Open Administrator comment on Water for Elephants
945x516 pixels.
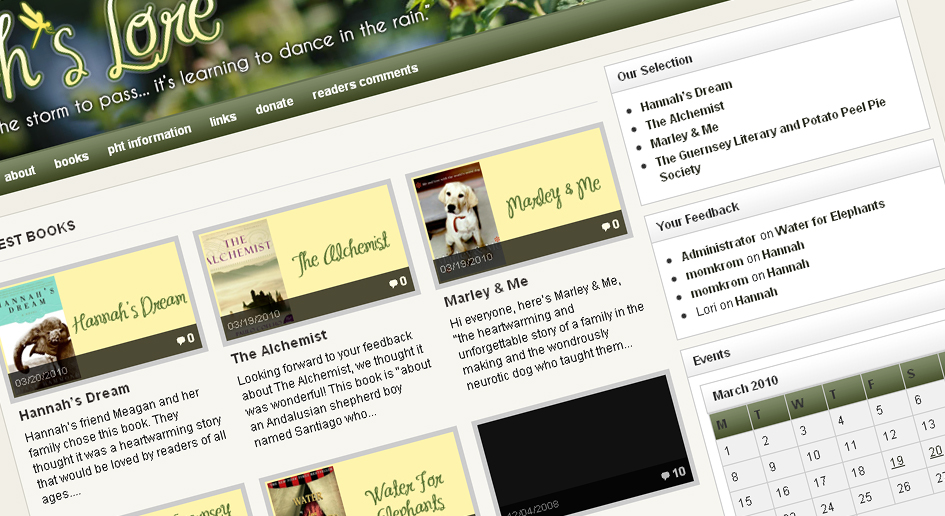(783, 230)
